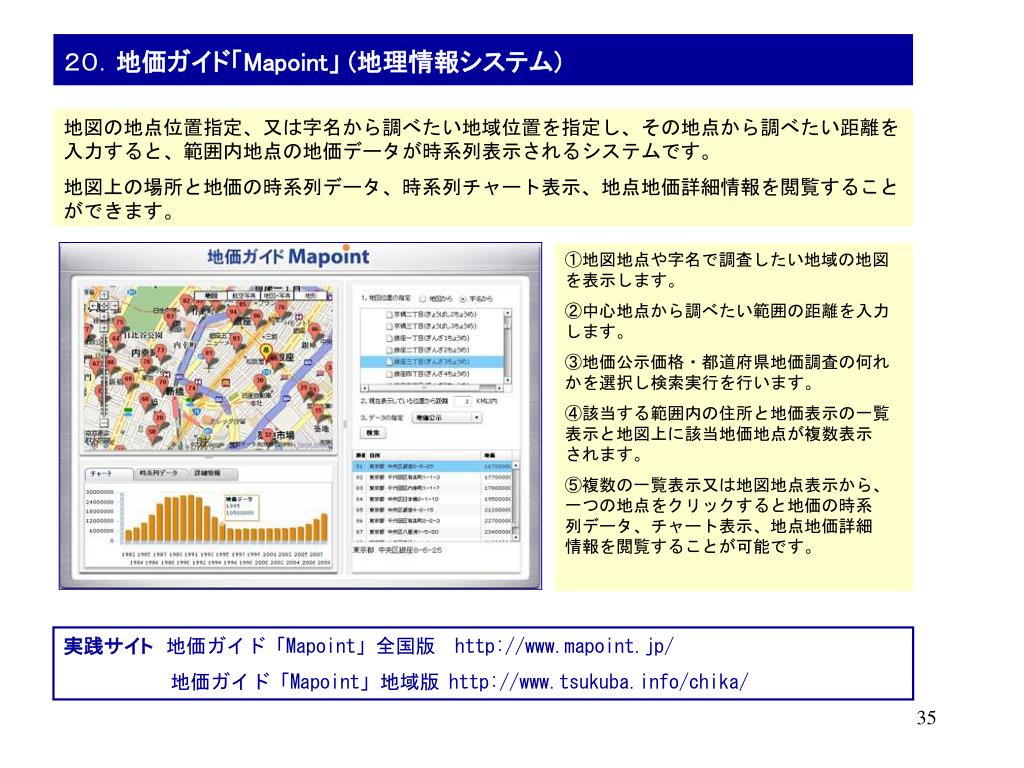
Task: Select red map marker numbered 70
Action: 163,381
